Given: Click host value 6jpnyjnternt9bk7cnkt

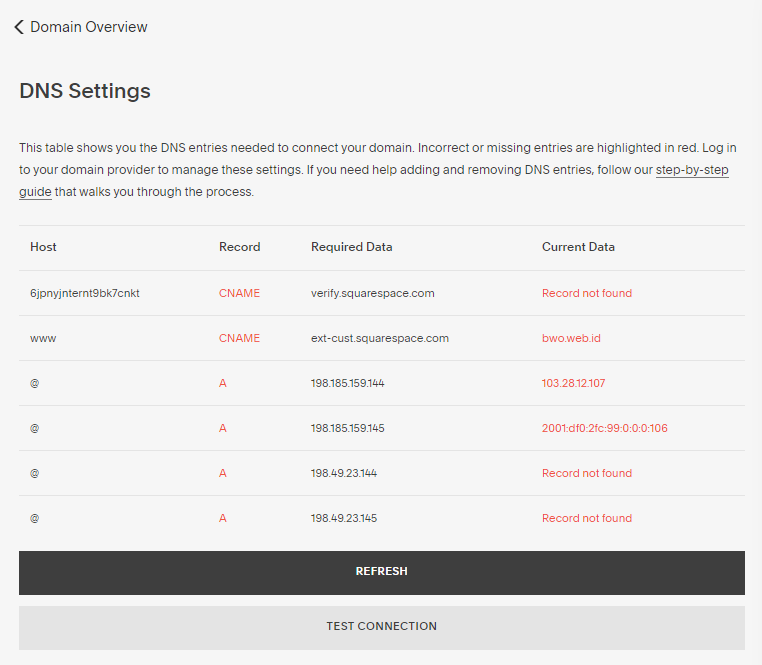Looking at the screenshot, I should pyautogui.click(x=85, y=293).
